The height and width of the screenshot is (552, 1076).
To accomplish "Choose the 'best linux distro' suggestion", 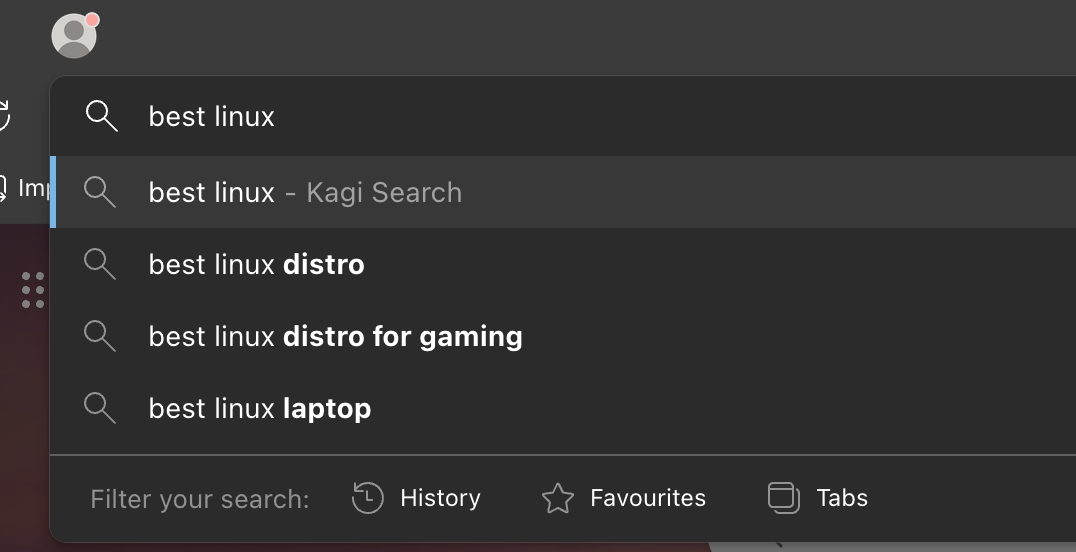I will click(256, 264).
